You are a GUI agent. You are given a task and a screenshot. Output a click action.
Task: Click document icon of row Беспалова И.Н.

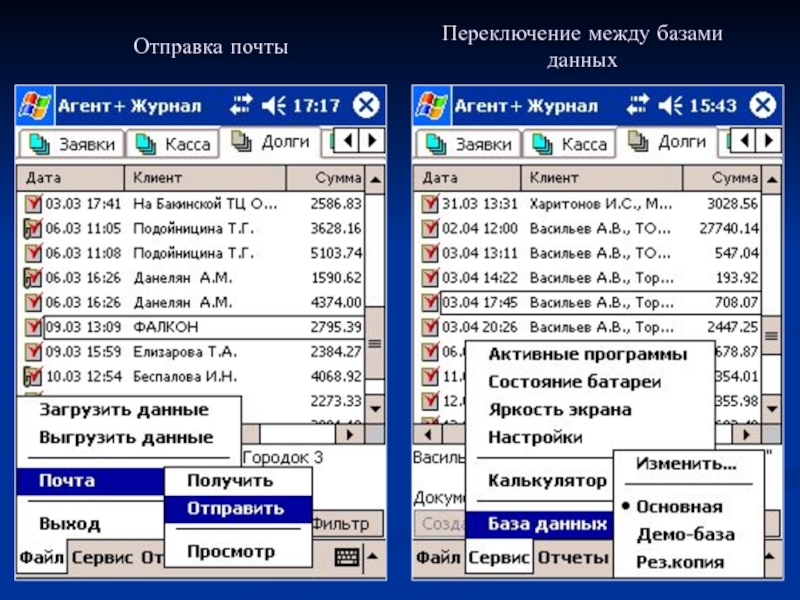click(x=33, y=377)
